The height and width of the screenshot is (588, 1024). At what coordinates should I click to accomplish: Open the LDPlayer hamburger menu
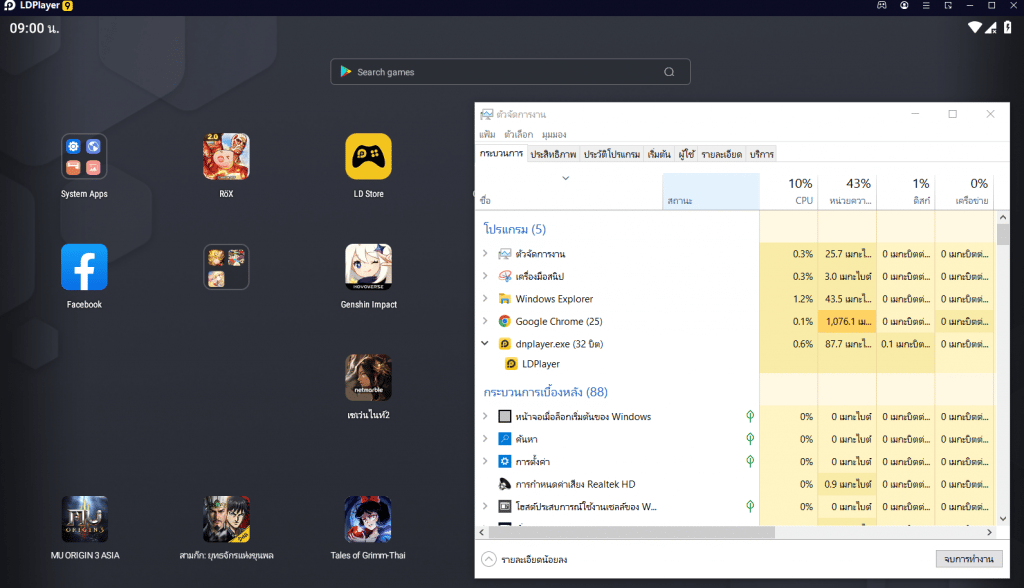[926, 5]
